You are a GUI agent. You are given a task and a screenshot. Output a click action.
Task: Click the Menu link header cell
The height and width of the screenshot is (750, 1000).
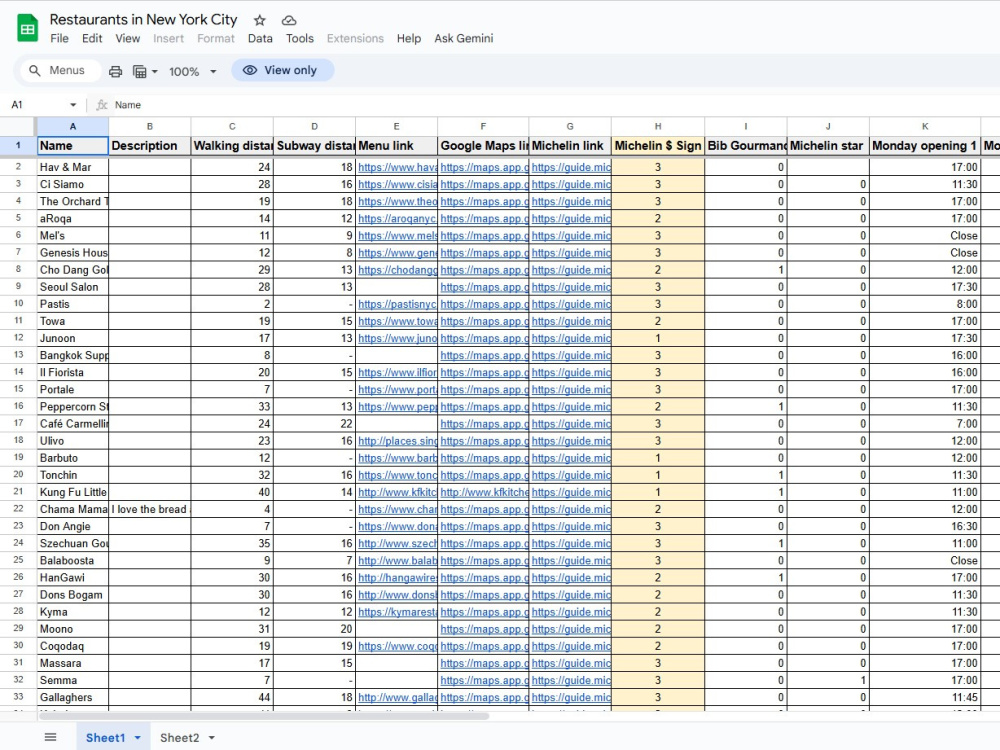[397, 146]
